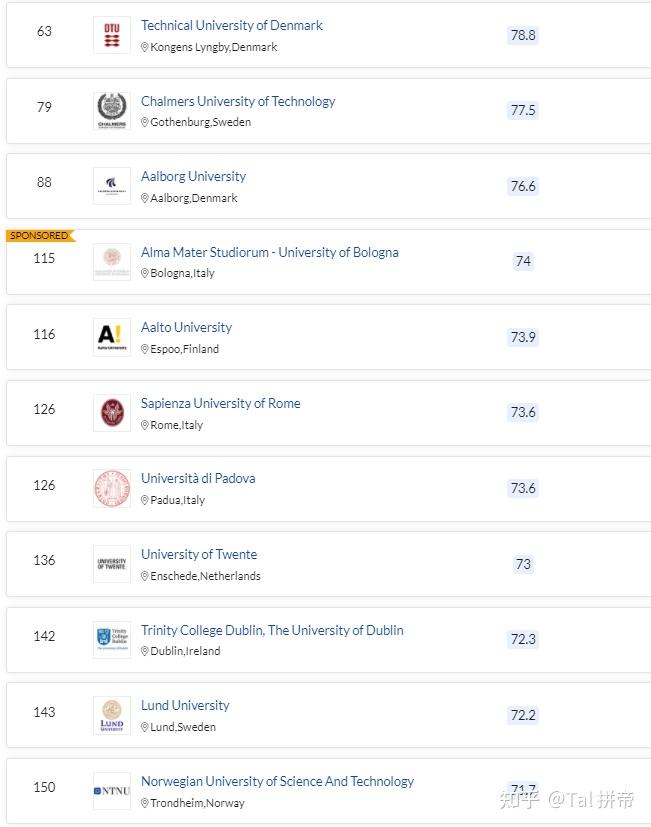Click the Sapienza University crest logo
The image size is (651, 827).
pos(112,412)
